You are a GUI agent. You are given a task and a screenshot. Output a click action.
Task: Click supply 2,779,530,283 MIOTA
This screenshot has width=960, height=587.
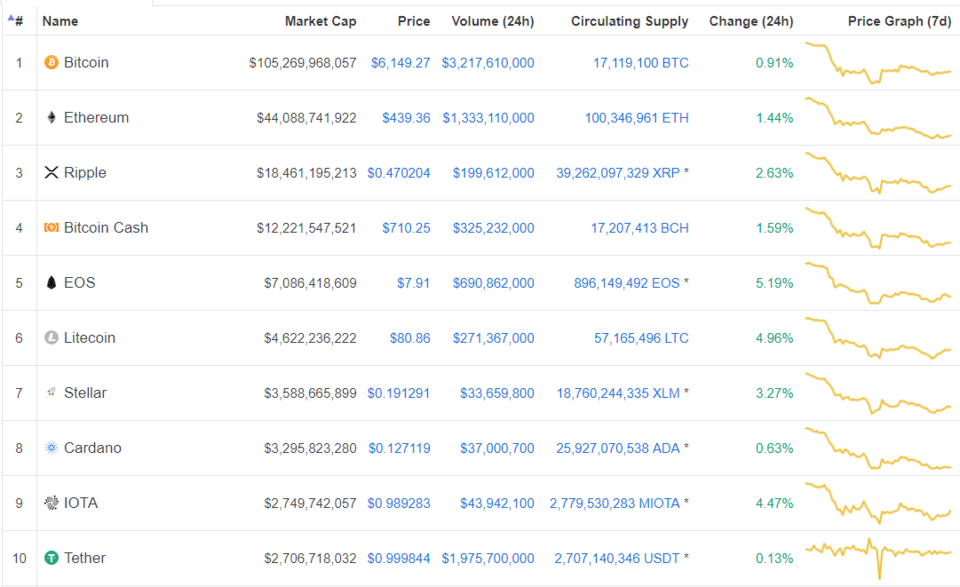click(x=615, y=504)
